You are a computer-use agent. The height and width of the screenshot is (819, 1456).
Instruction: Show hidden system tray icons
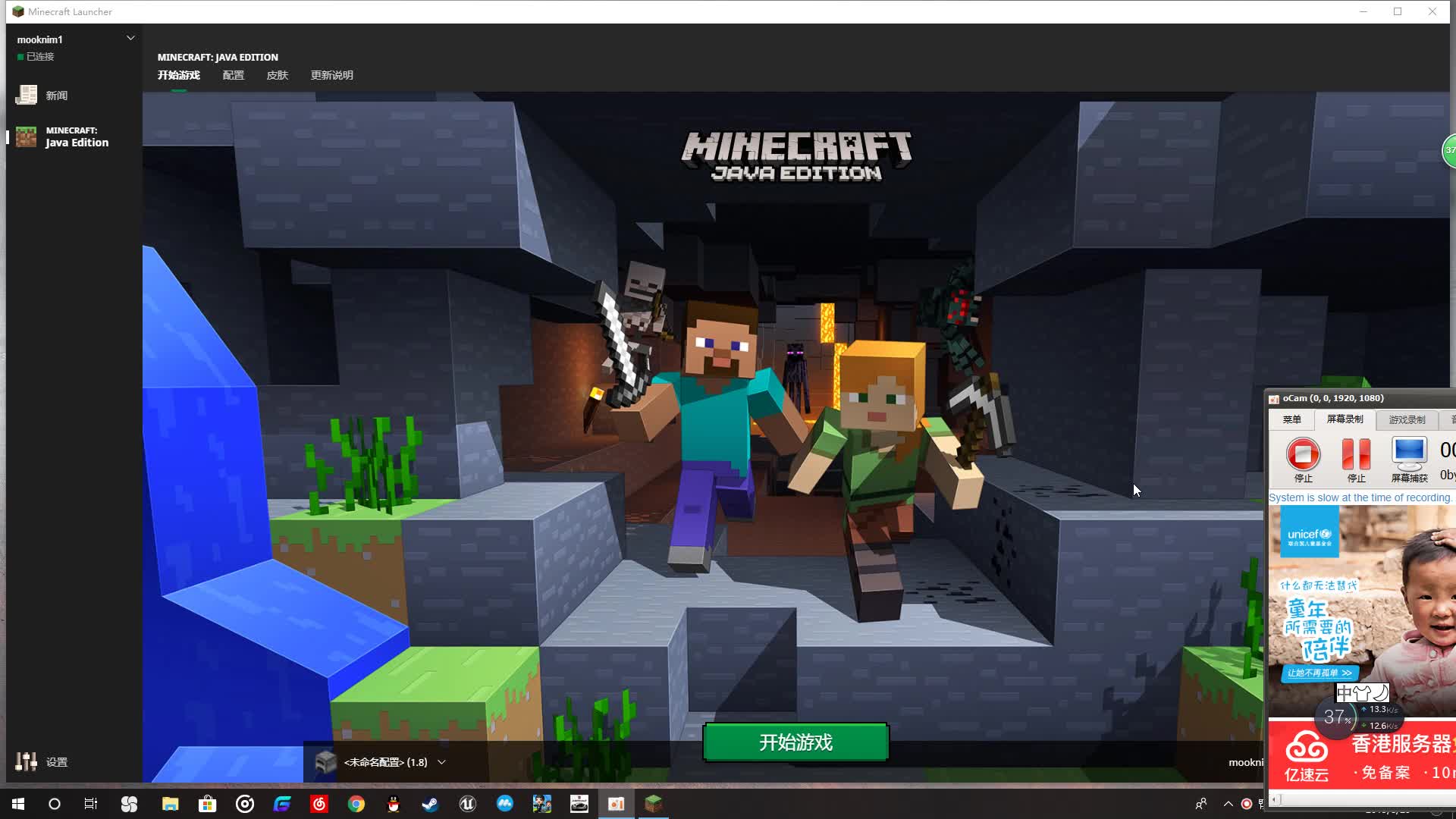[1228, 804]
